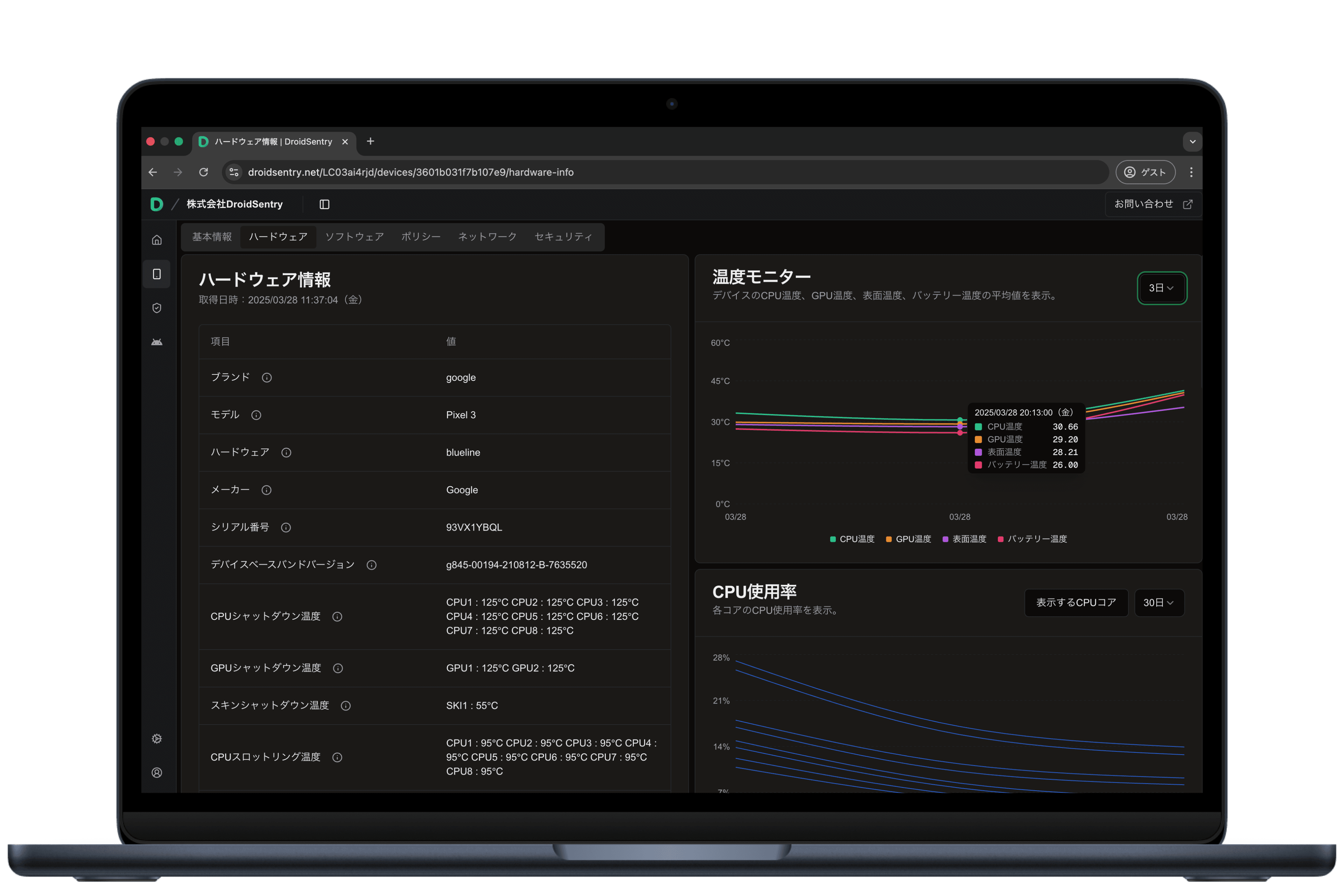Image resolution: width=1344 pixels, height=896 pixels.
Task: Open the 表示するCPUコア selector
Action: [x=1076, y=602]
